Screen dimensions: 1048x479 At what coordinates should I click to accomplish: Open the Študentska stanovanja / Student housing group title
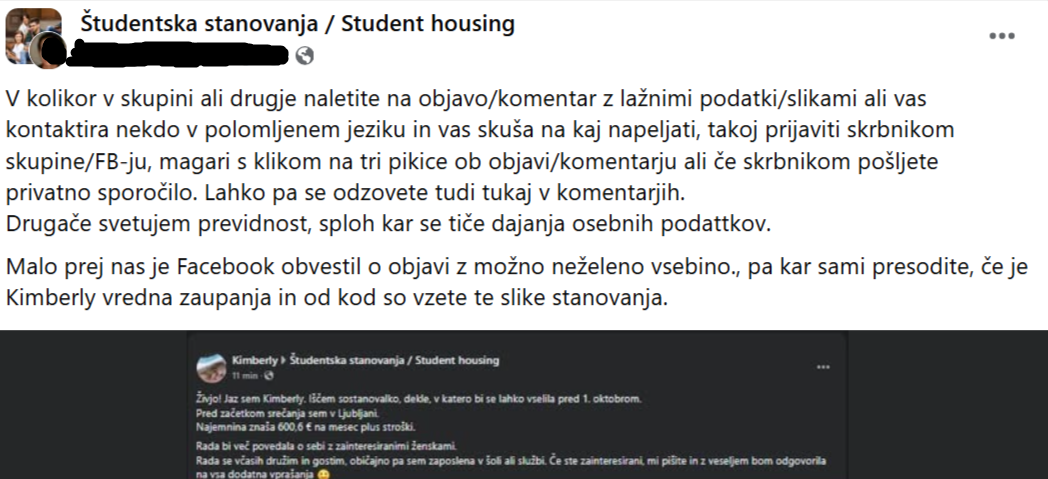(x=297, y=23)
